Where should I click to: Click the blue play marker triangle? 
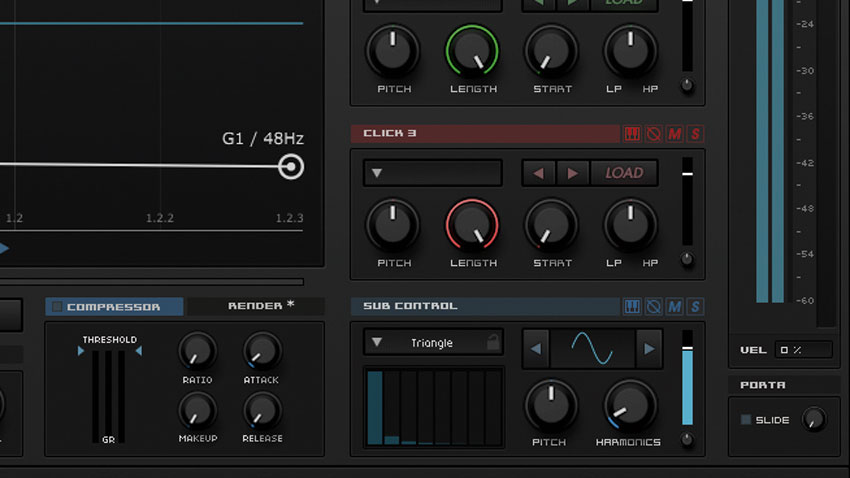click(x=4, y=249)
